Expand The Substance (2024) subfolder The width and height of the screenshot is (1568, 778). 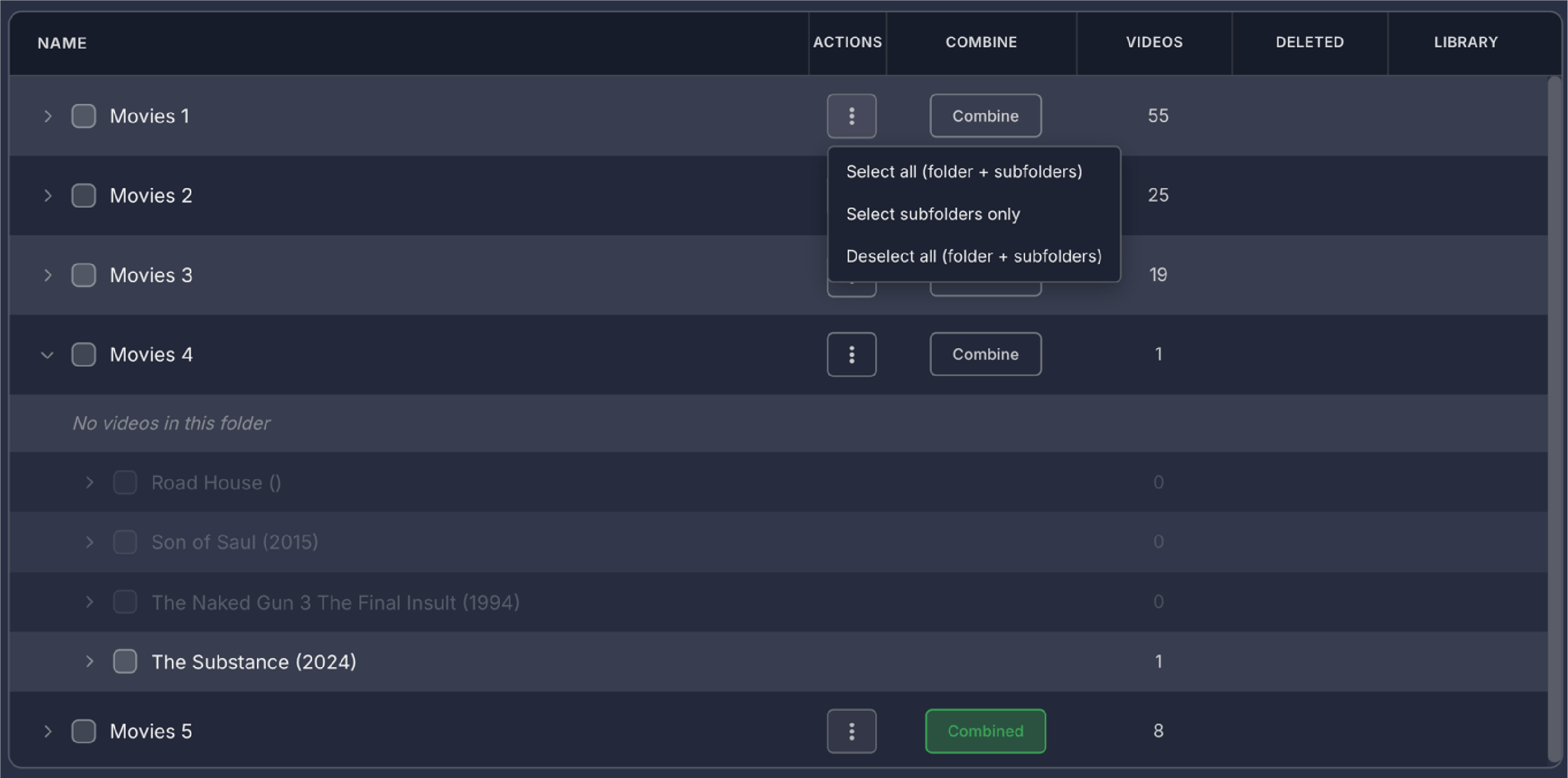tap(90, 662)
